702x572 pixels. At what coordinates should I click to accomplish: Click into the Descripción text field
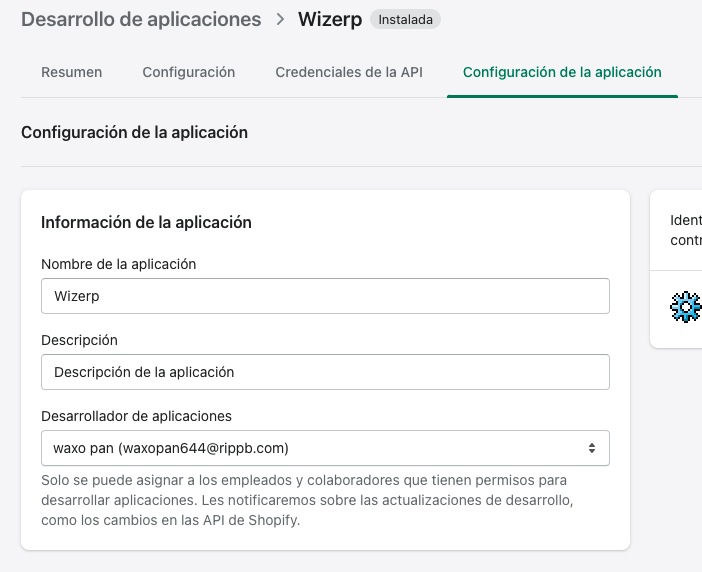tap(325, 372)
